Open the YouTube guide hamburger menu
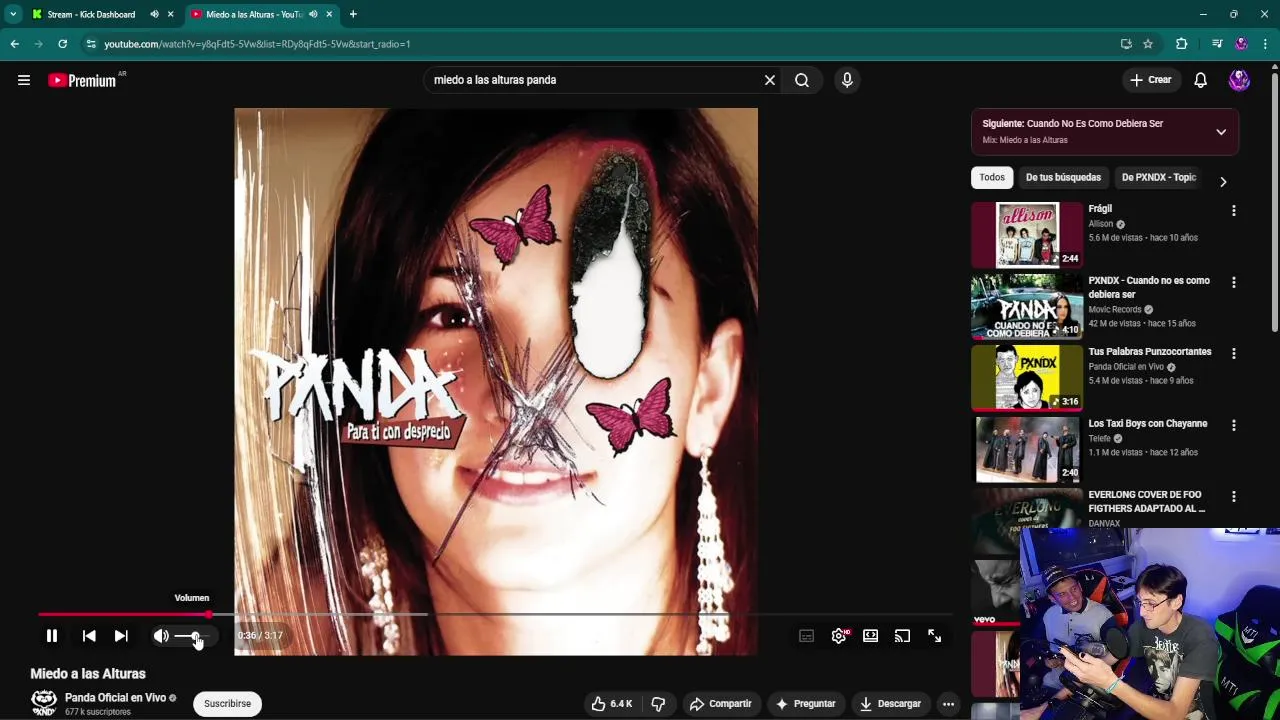1280x720 pixels. tap(24, 80)
